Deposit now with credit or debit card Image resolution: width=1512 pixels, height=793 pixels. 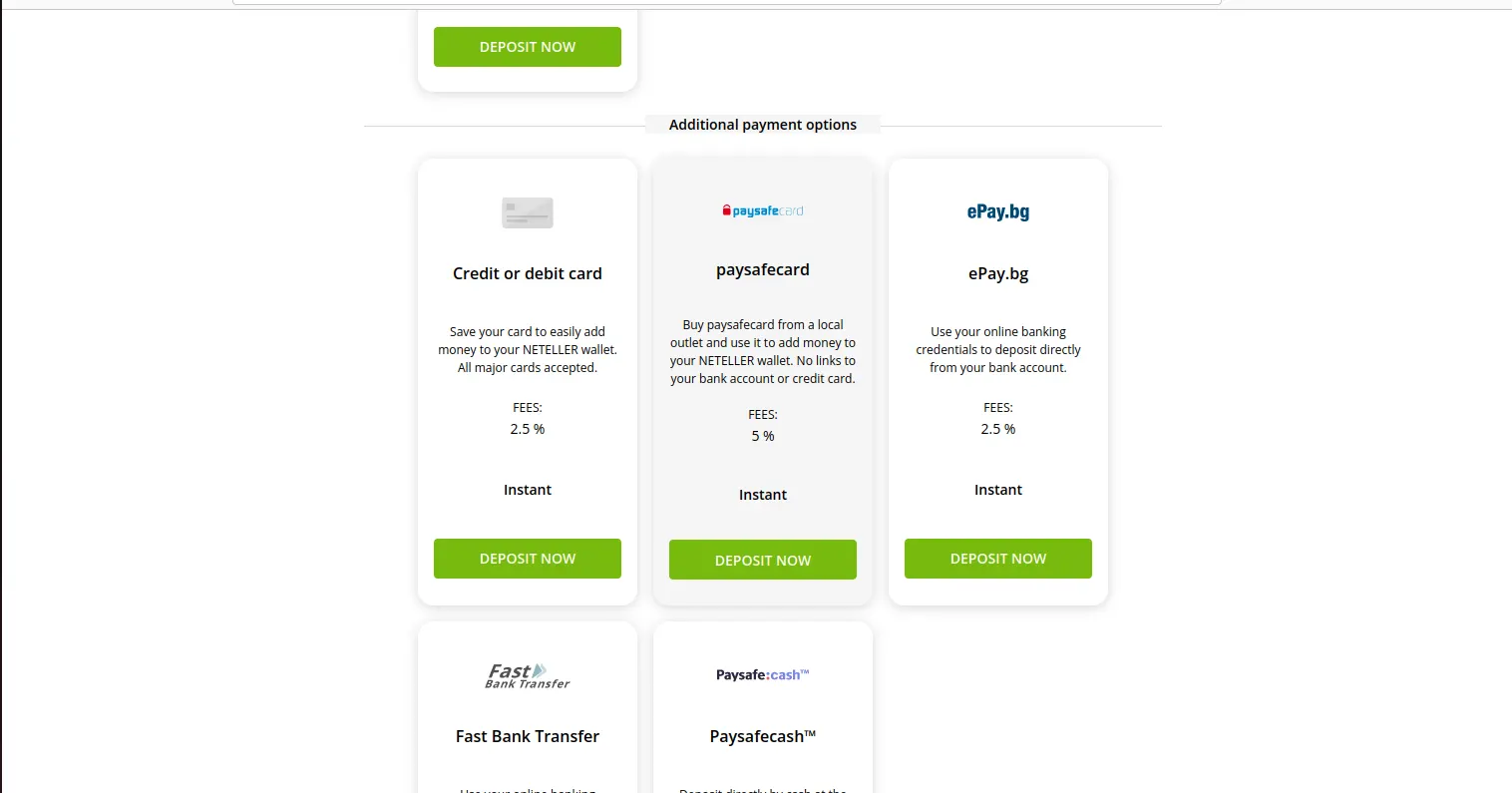click(528, 559)
